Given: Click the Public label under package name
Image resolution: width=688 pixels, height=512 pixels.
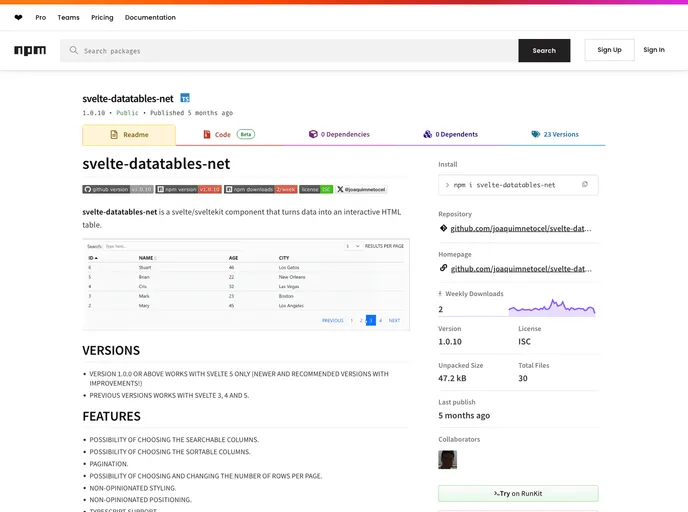Looking at the screenshot, I should pos(127,113).
